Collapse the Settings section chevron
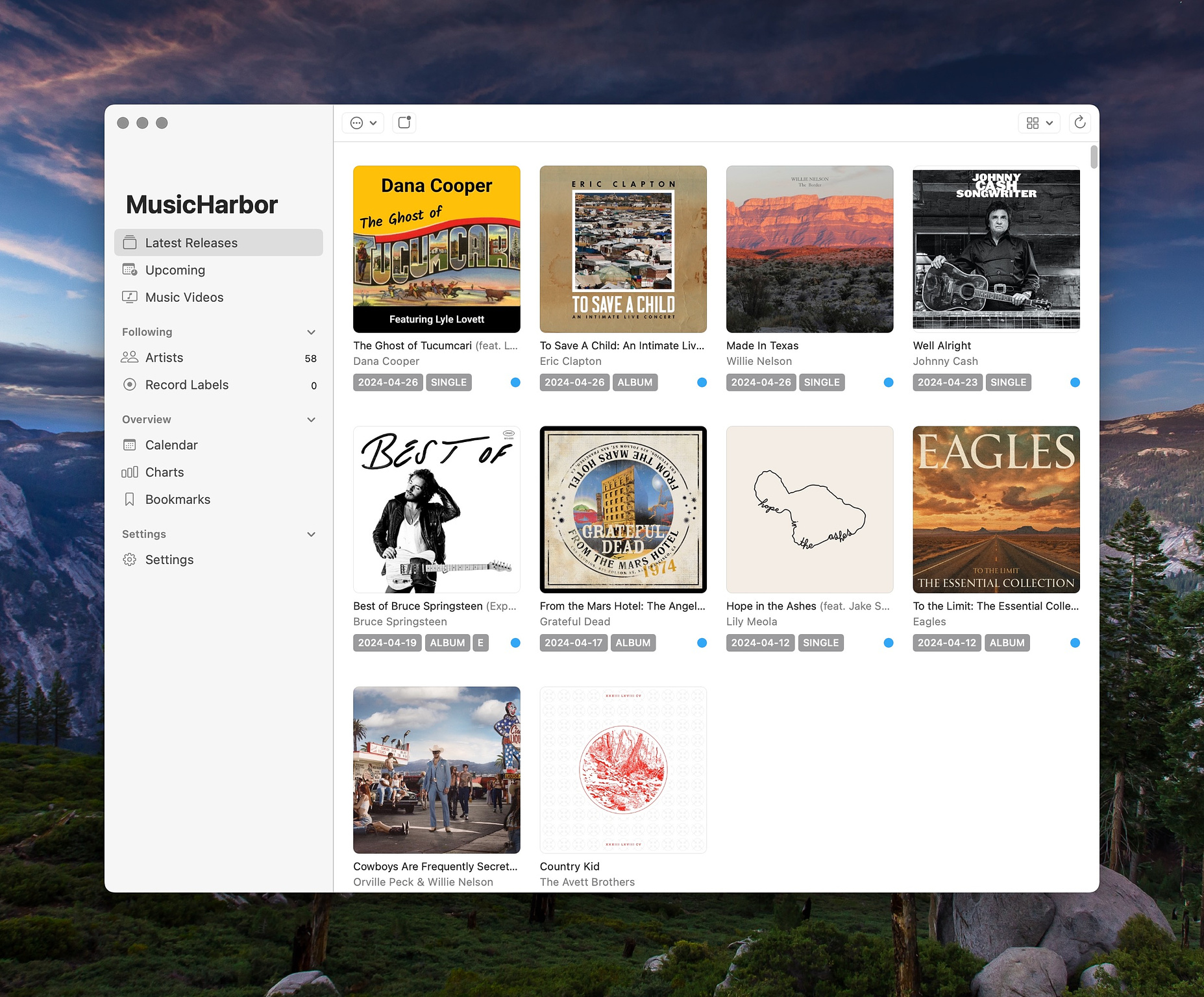Image resolution: width=1204 pixels, height=997 pixels. (311, 534)
